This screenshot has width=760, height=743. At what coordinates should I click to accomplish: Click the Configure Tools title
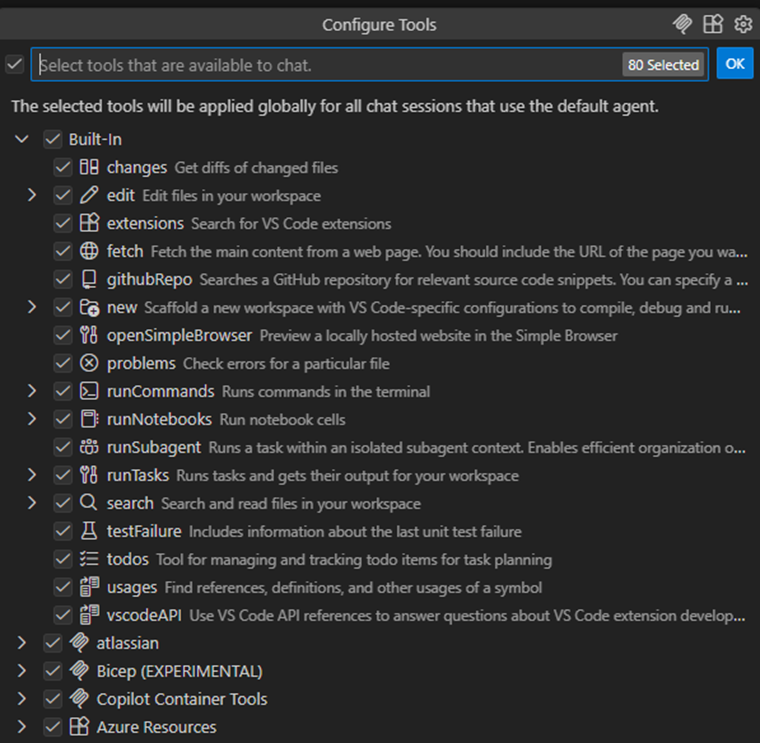pyautogui.click(x=380, y=25)
